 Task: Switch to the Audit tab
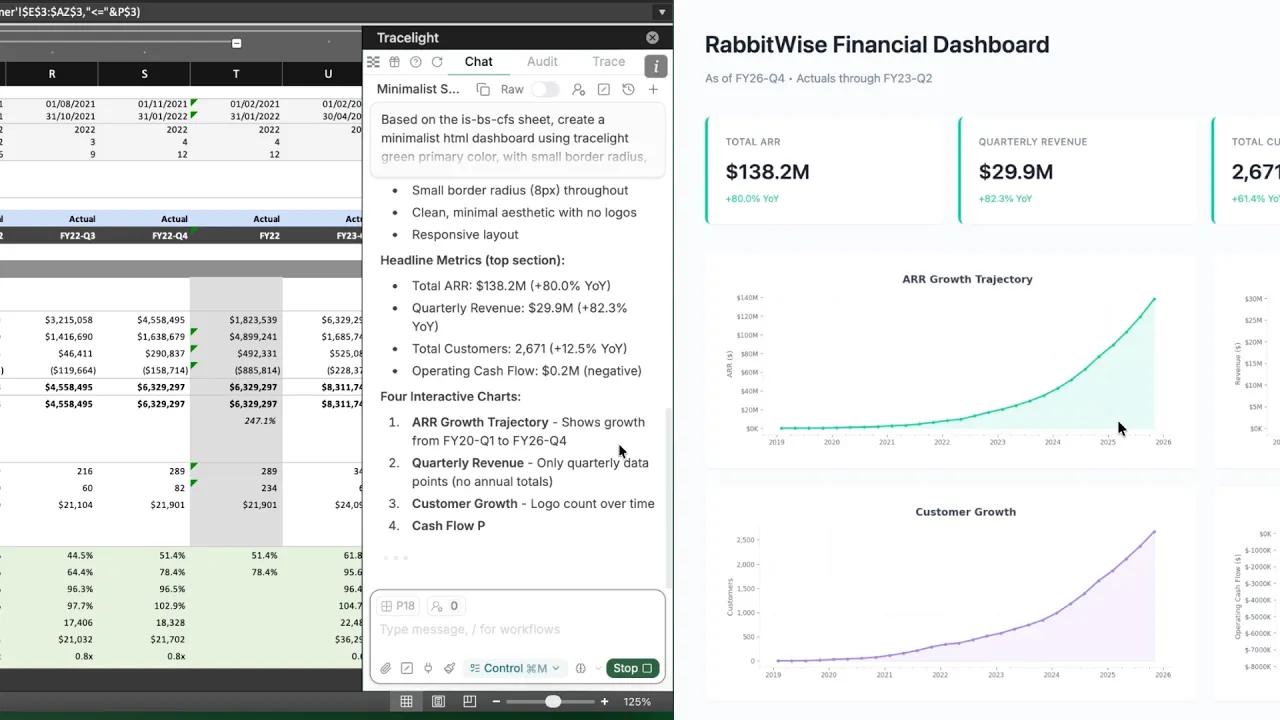click(542, 62)
